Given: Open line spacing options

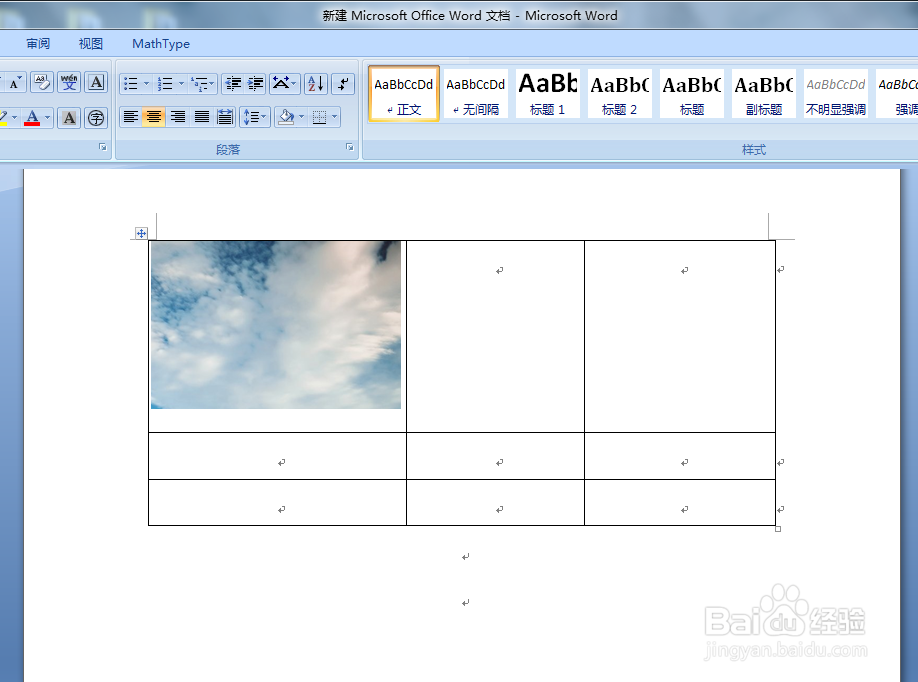Looking at the screenshot, I should click(x=255, y=117).
